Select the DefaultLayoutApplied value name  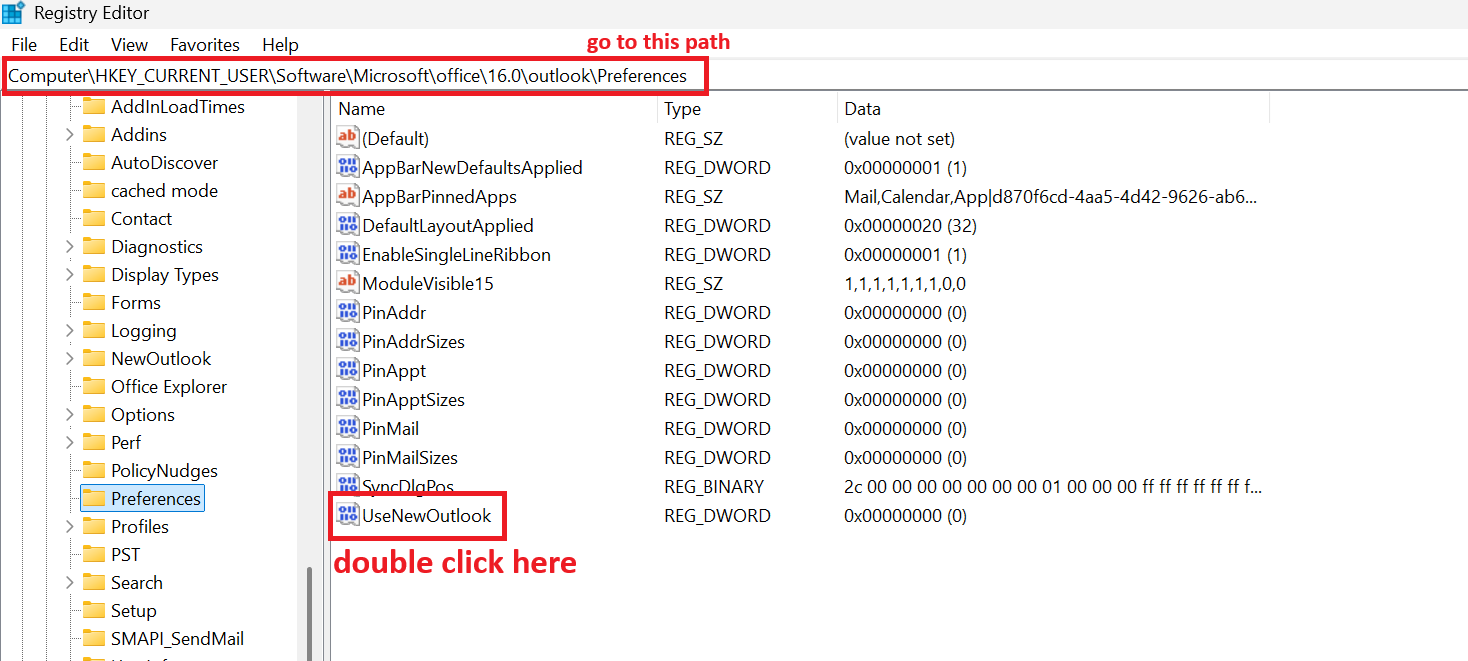[x=448, y=226]
